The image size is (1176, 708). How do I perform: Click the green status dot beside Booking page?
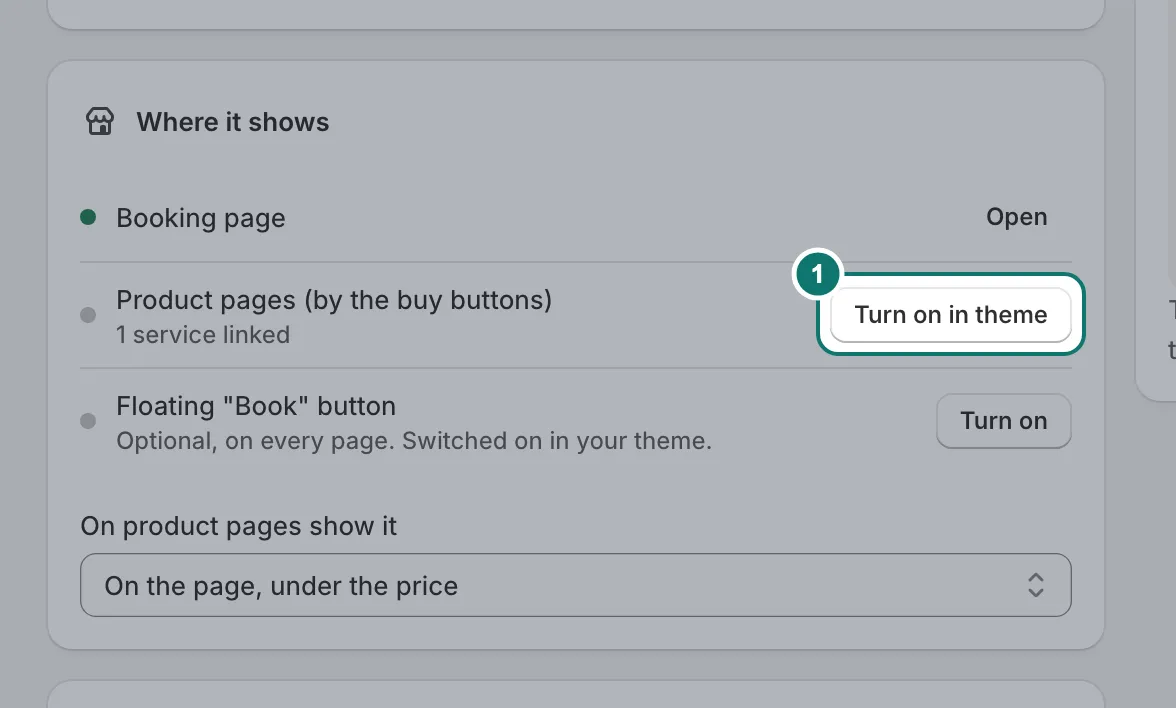coord(88,218)
